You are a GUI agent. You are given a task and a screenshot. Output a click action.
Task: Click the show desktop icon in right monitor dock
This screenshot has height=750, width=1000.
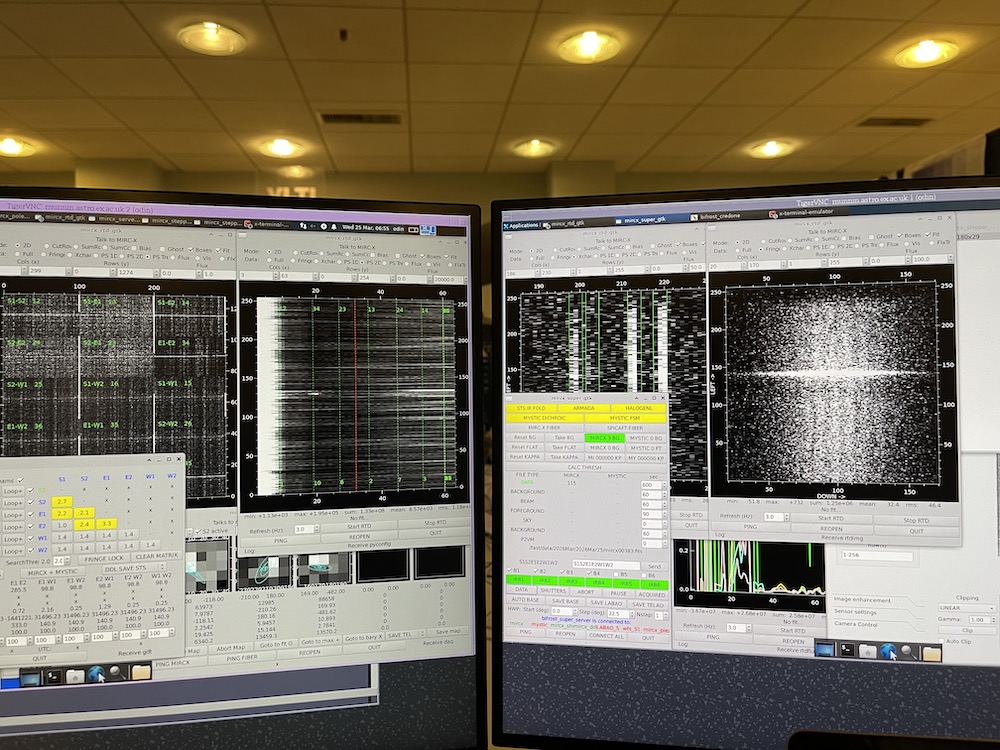point(825,650)
